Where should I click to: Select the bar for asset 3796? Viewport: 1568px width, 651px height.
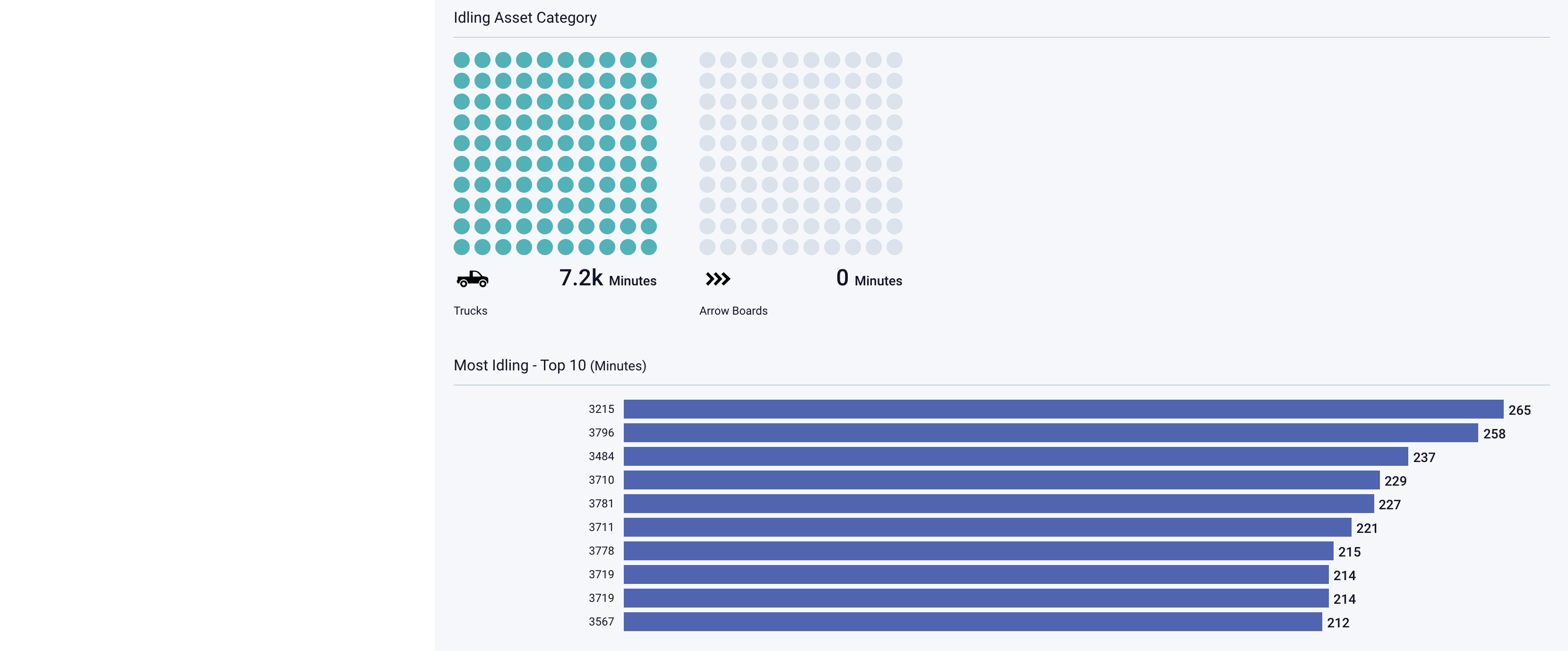tap(1050, 433)
